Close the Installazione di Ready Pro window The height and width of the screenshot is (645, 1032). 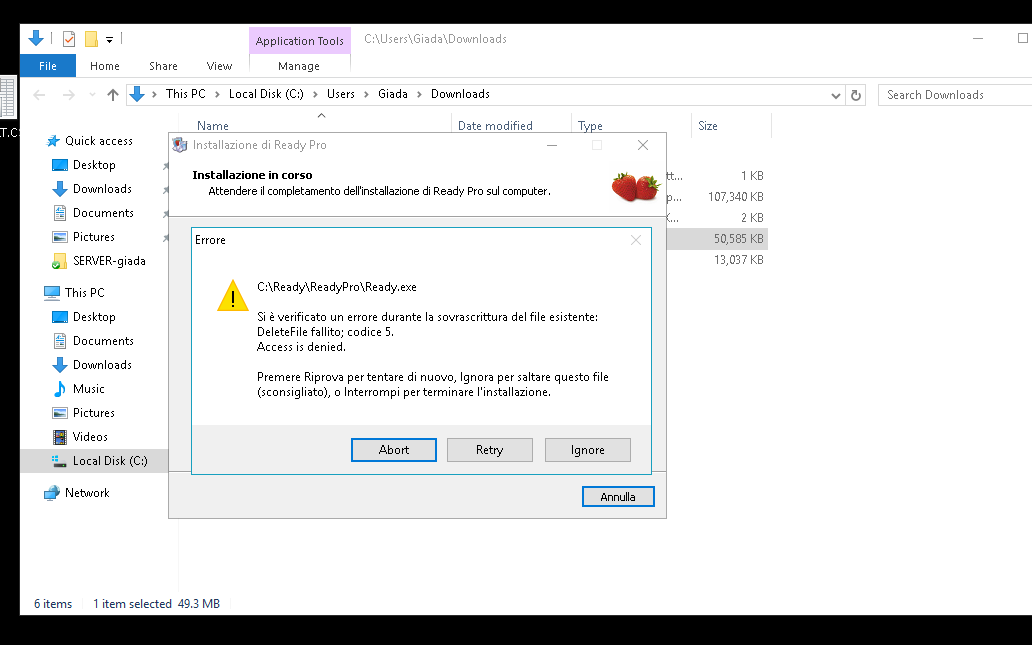pyautogui.click(x=643, y=145)
